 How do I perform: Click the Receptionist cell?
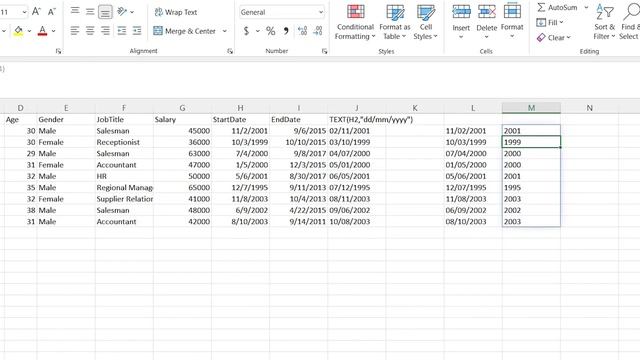point(124,142)
